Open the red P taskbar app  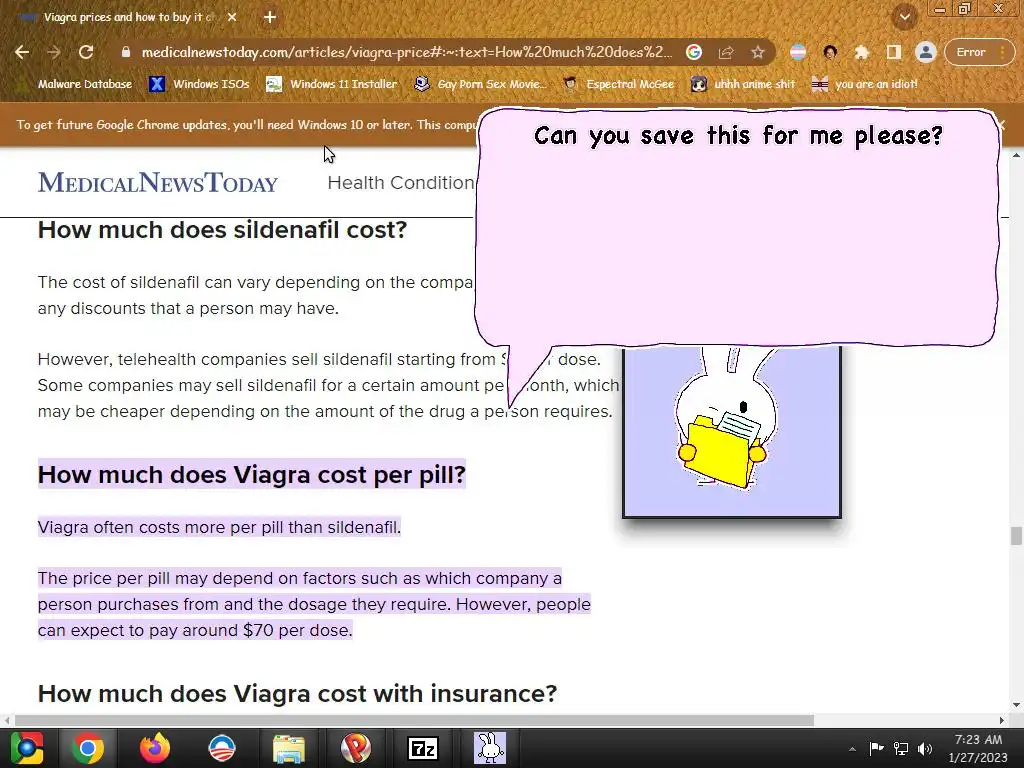(x=356, y=748)
